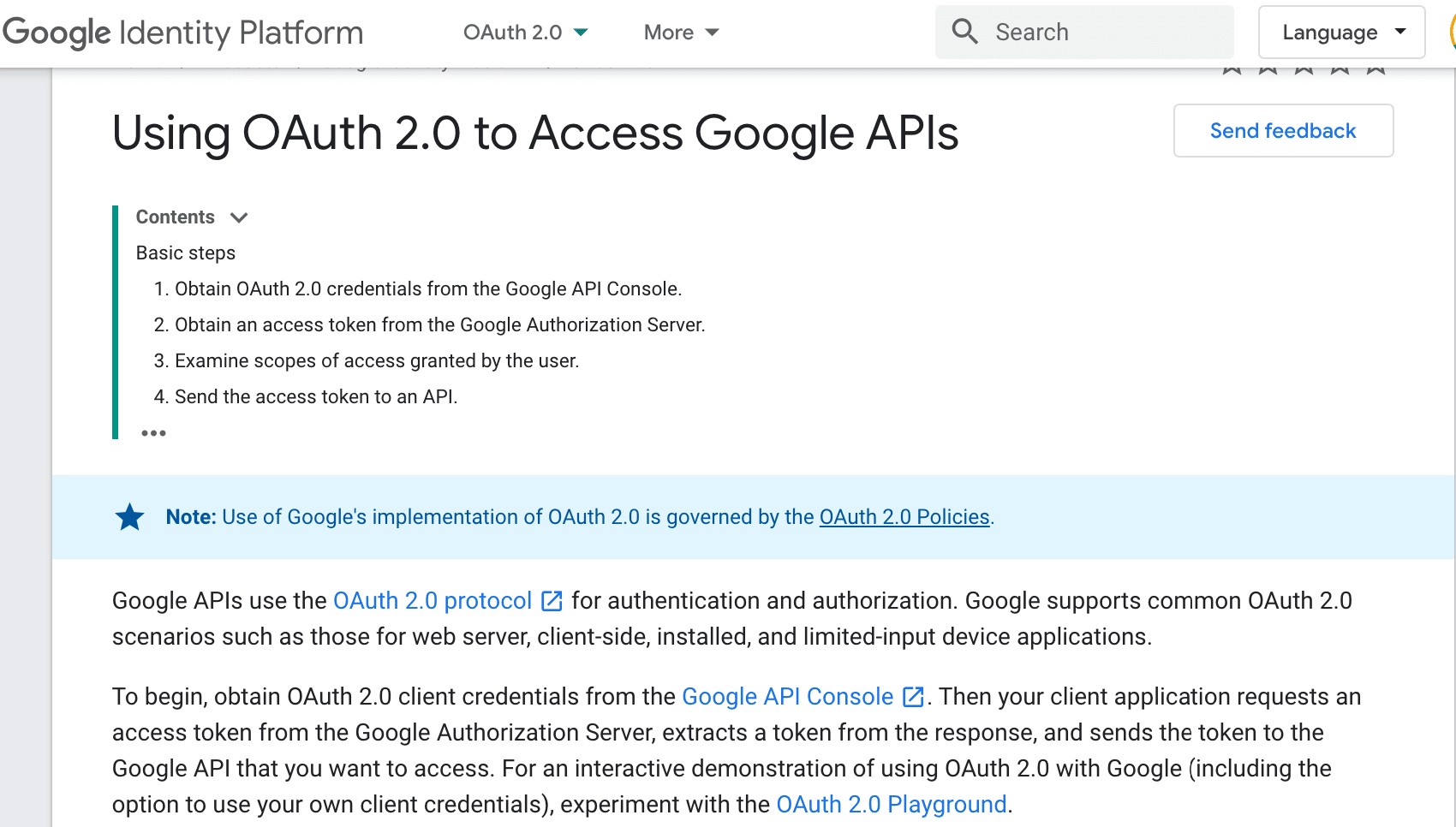Click the Send feedback button
The width and height of the screenshot is (1456, 827).
pos(1283,131)
